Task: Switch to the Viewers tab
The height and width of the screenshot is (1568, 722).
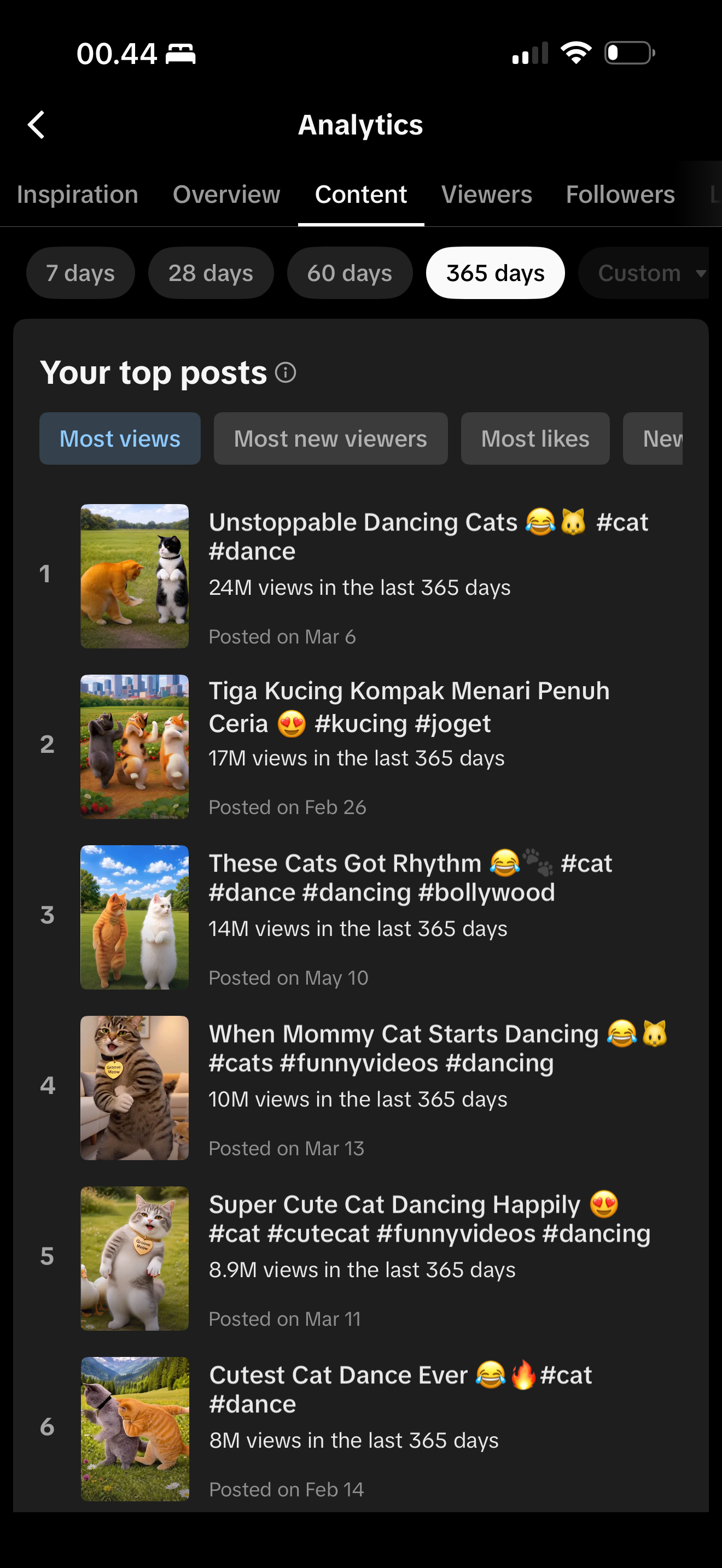Action: (486, 194)
